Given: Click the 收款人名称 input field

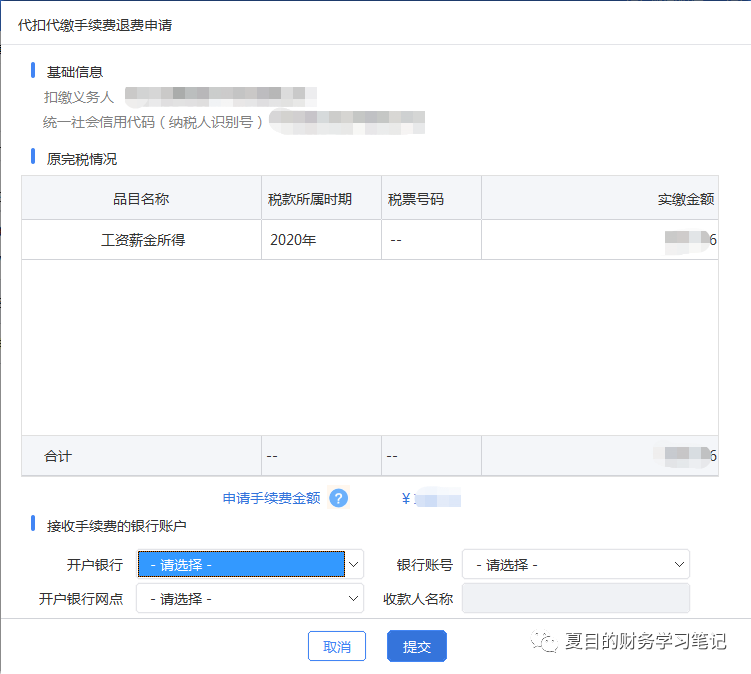Looking at the screenshot, I should (x=576, y=598).
